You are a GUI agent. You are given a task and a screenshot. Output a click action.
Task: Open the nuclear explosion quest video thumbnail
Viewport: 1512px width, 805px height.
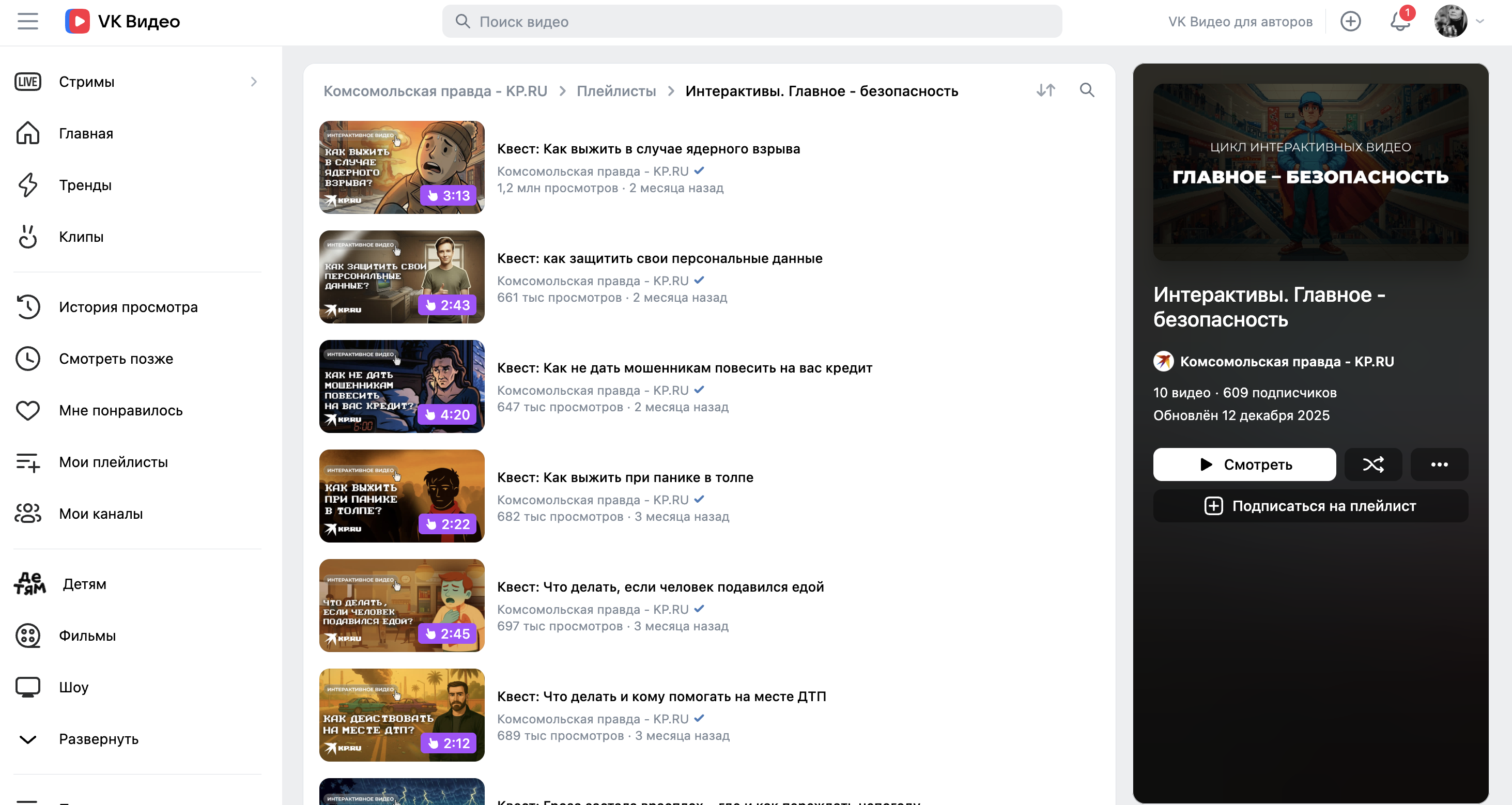tap(402, 167)
